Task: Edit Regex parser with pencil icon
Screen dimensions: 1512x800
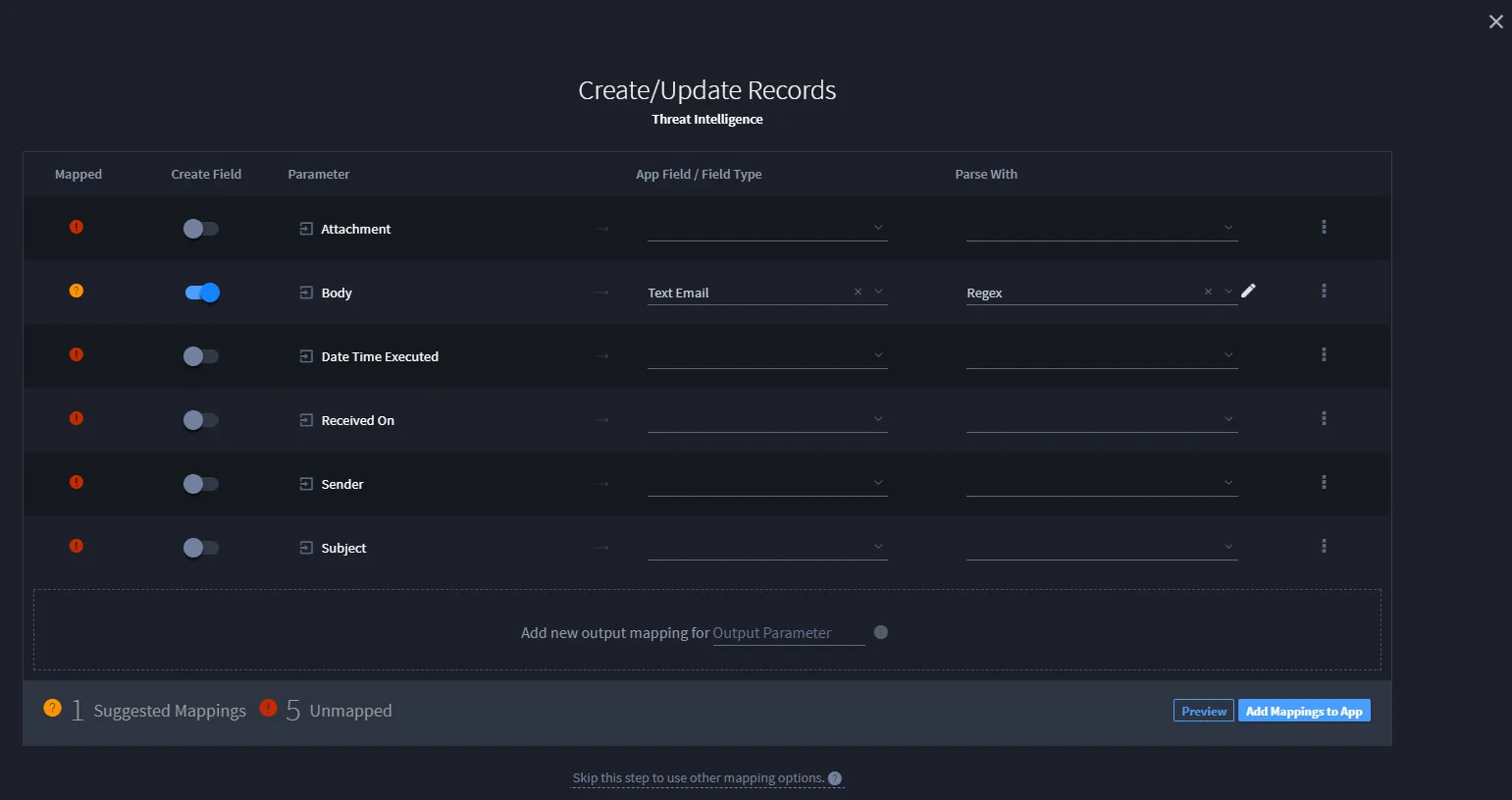Action: (x=1248, y=291)
